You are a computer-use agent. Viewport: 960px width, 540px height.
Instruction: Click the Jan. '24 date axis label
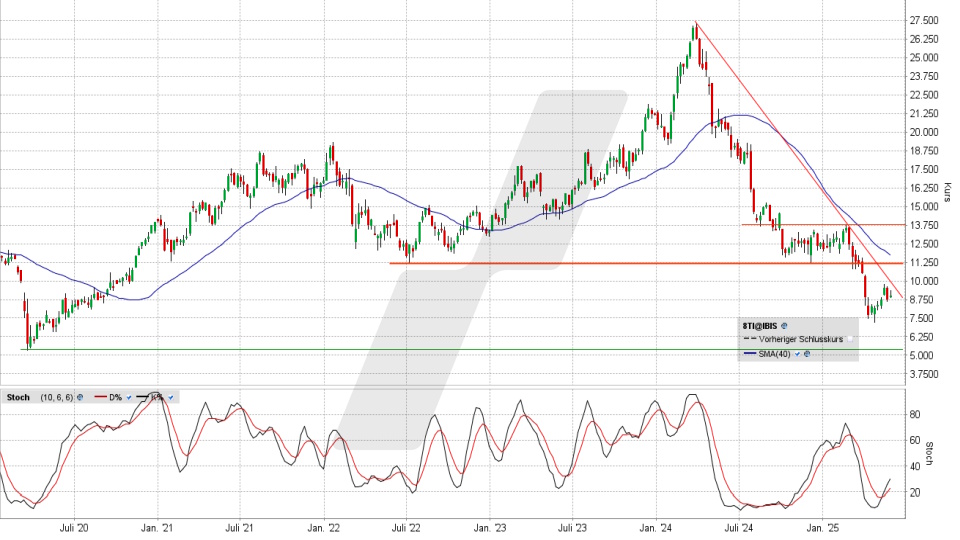tap(656, 528)
